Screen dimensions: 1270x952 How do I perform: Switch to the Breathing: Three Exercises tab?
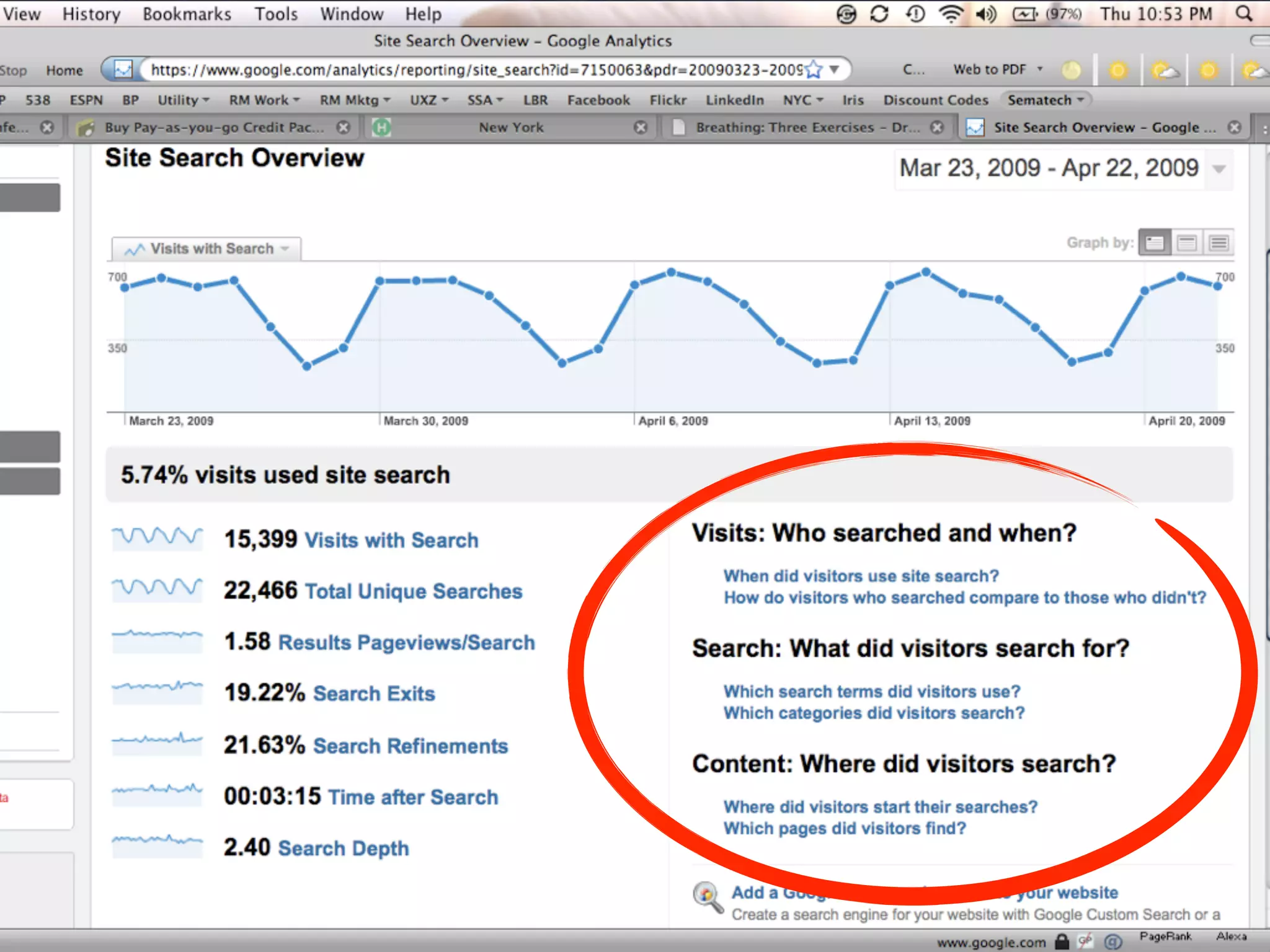click(x=806, y=127)
